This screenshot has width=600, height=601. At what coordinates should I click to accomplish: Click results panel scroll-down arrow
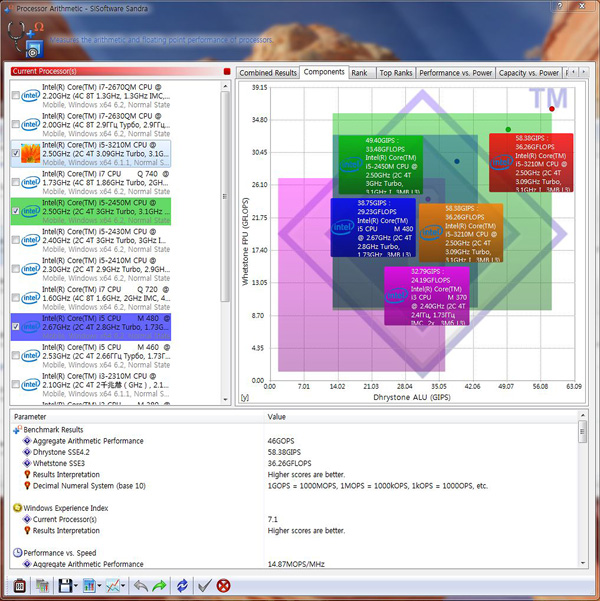[x=583, y=563]
